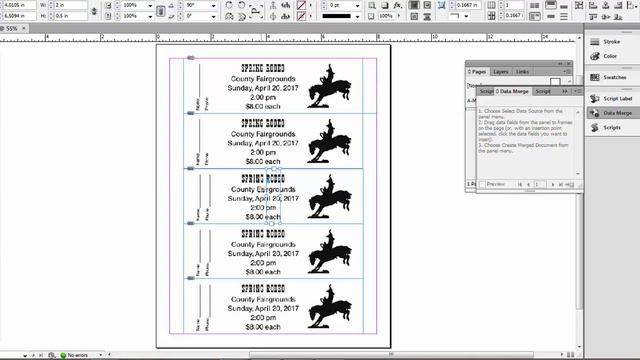Open the stroke type style dropdown
This screenshot has height=360, width=640.
coord(358,16)
